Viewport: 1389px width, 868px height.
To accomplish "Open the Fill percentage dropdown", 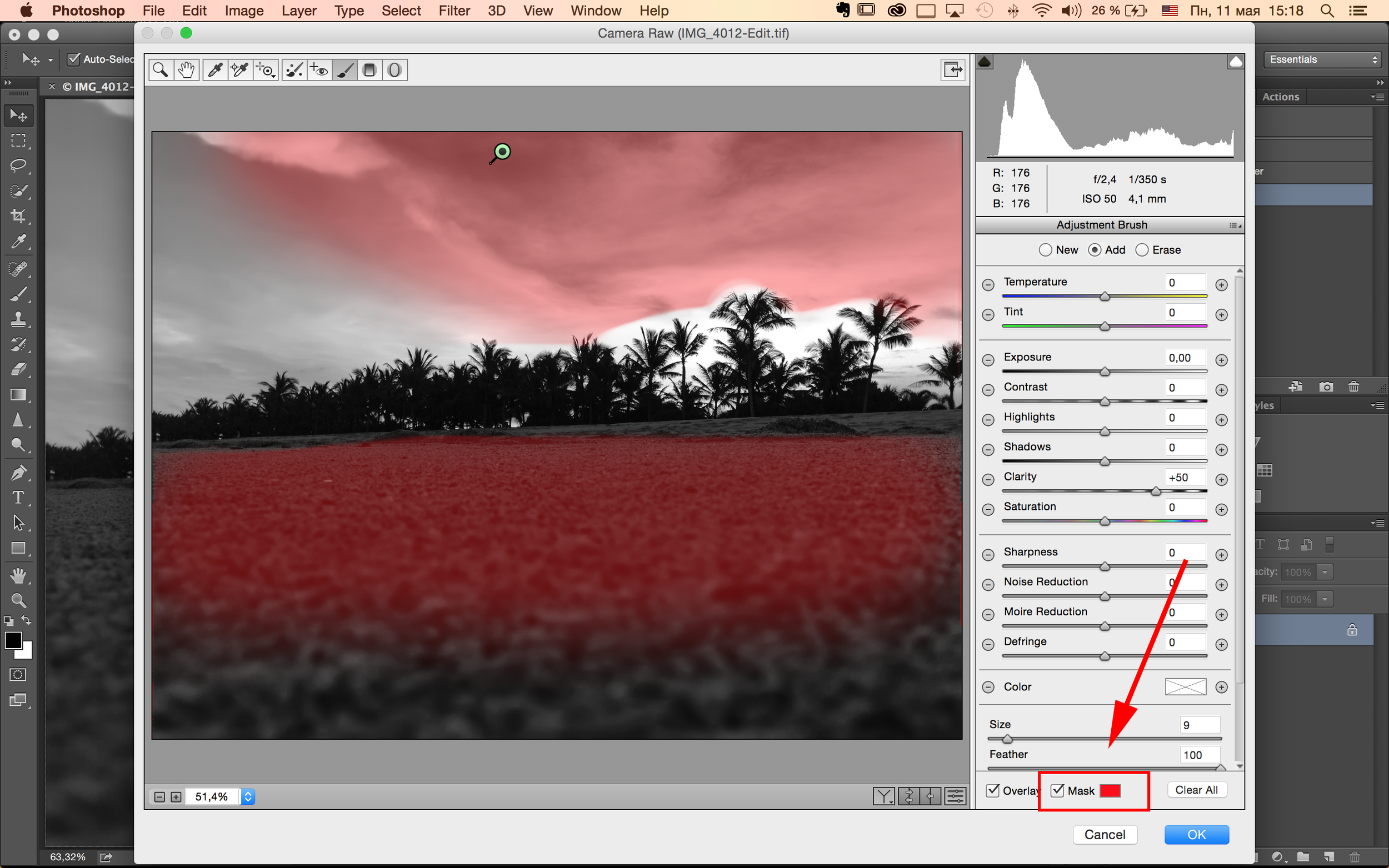I will 1325,599.
